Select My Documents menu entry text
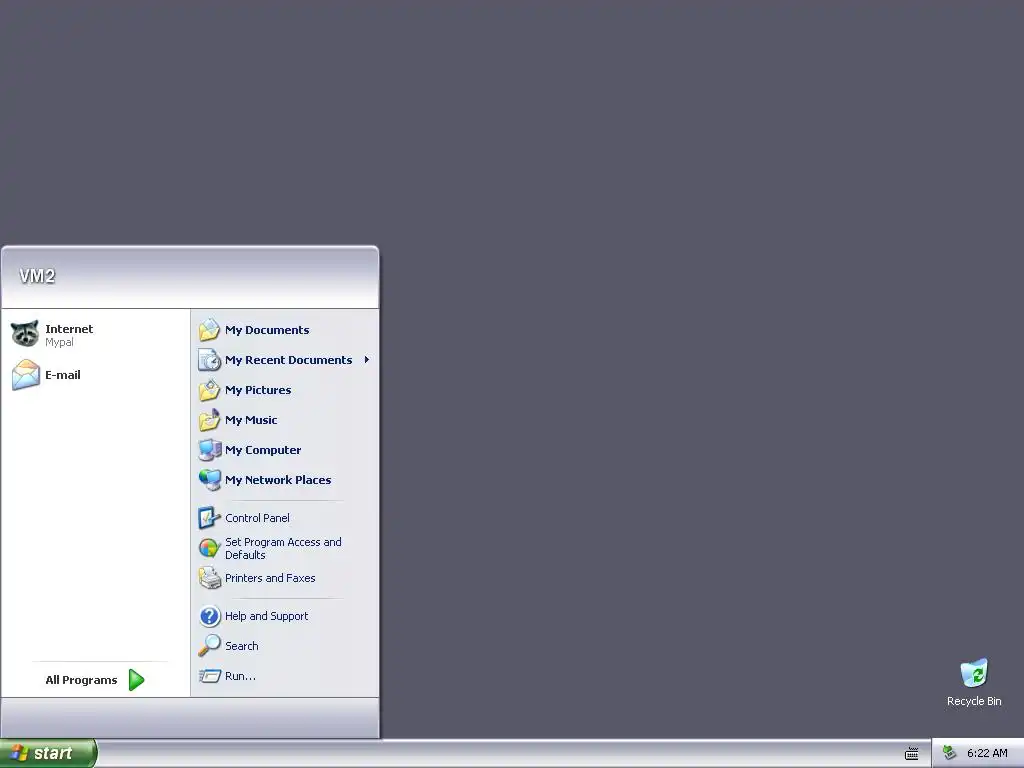This screenshot has height=768, width=1024. 267,330
